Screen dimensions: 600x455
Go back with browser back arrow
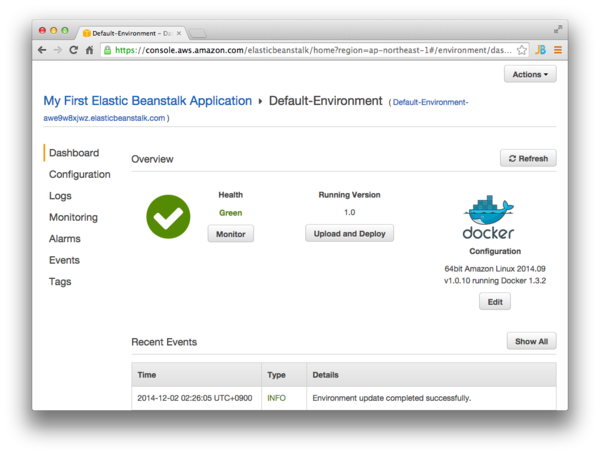42,50
